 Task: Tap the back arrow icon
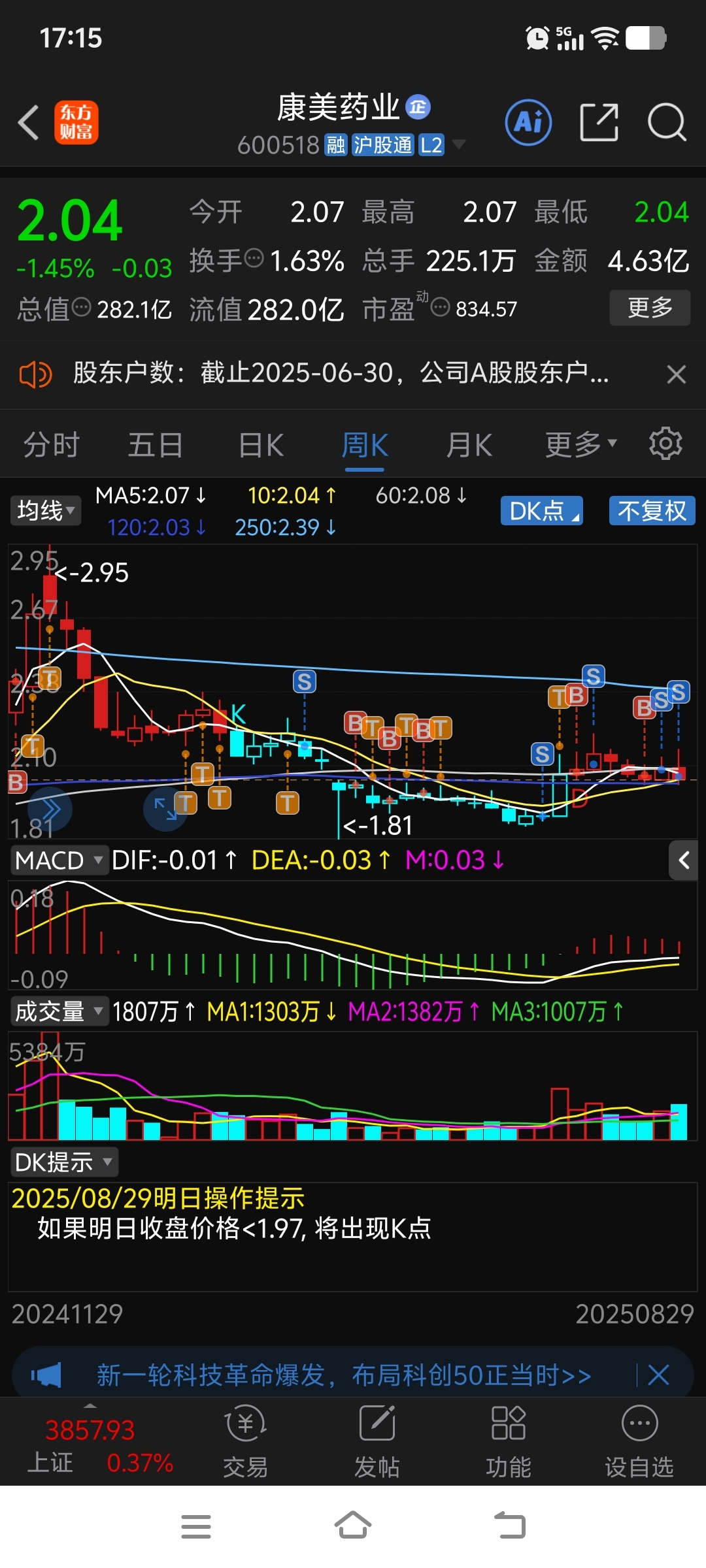pyautogui.click(x=29, y=122)
